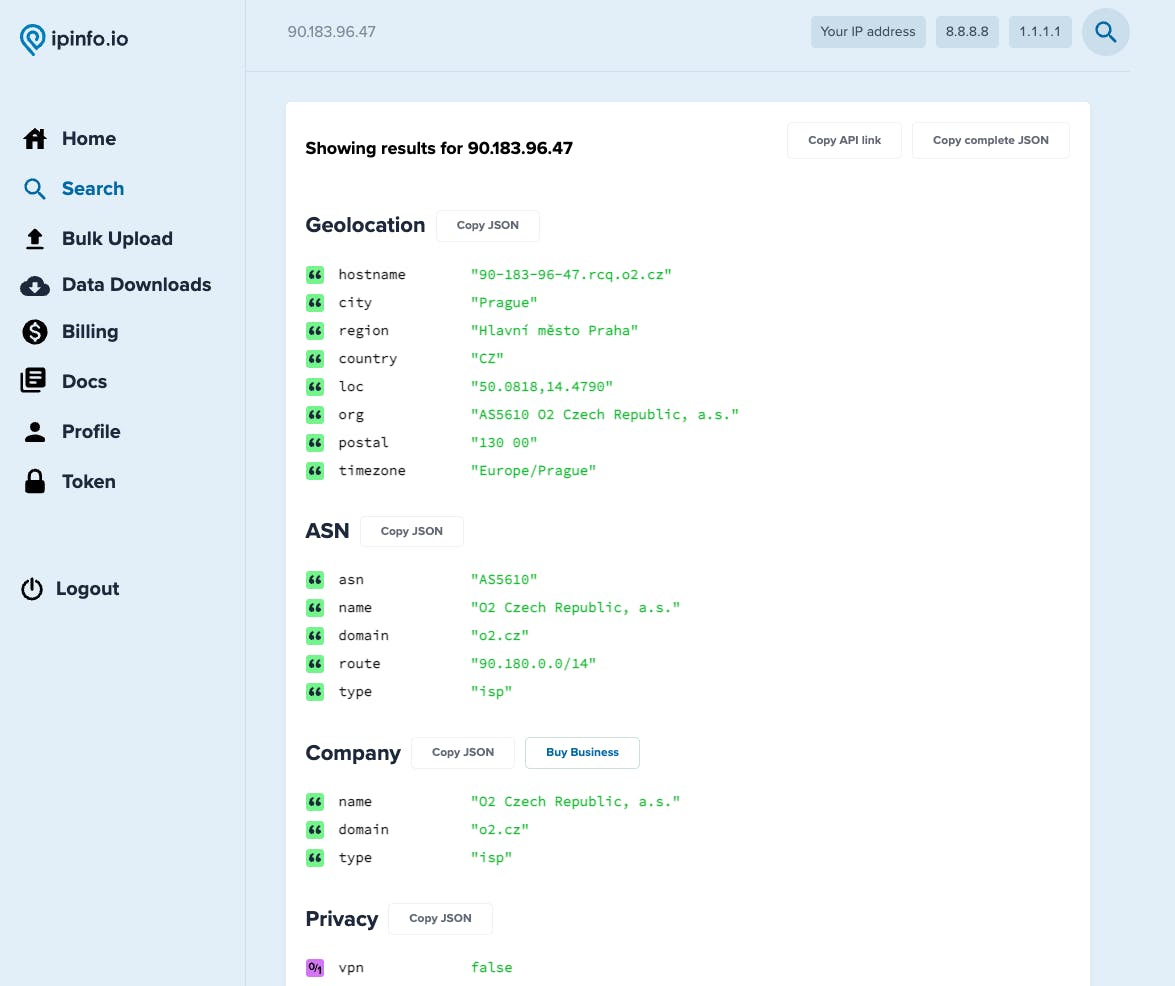Viewport: 1175px width, 986px height.
Task: Select the Your IP address shortcut
Action: pos(868,32)
